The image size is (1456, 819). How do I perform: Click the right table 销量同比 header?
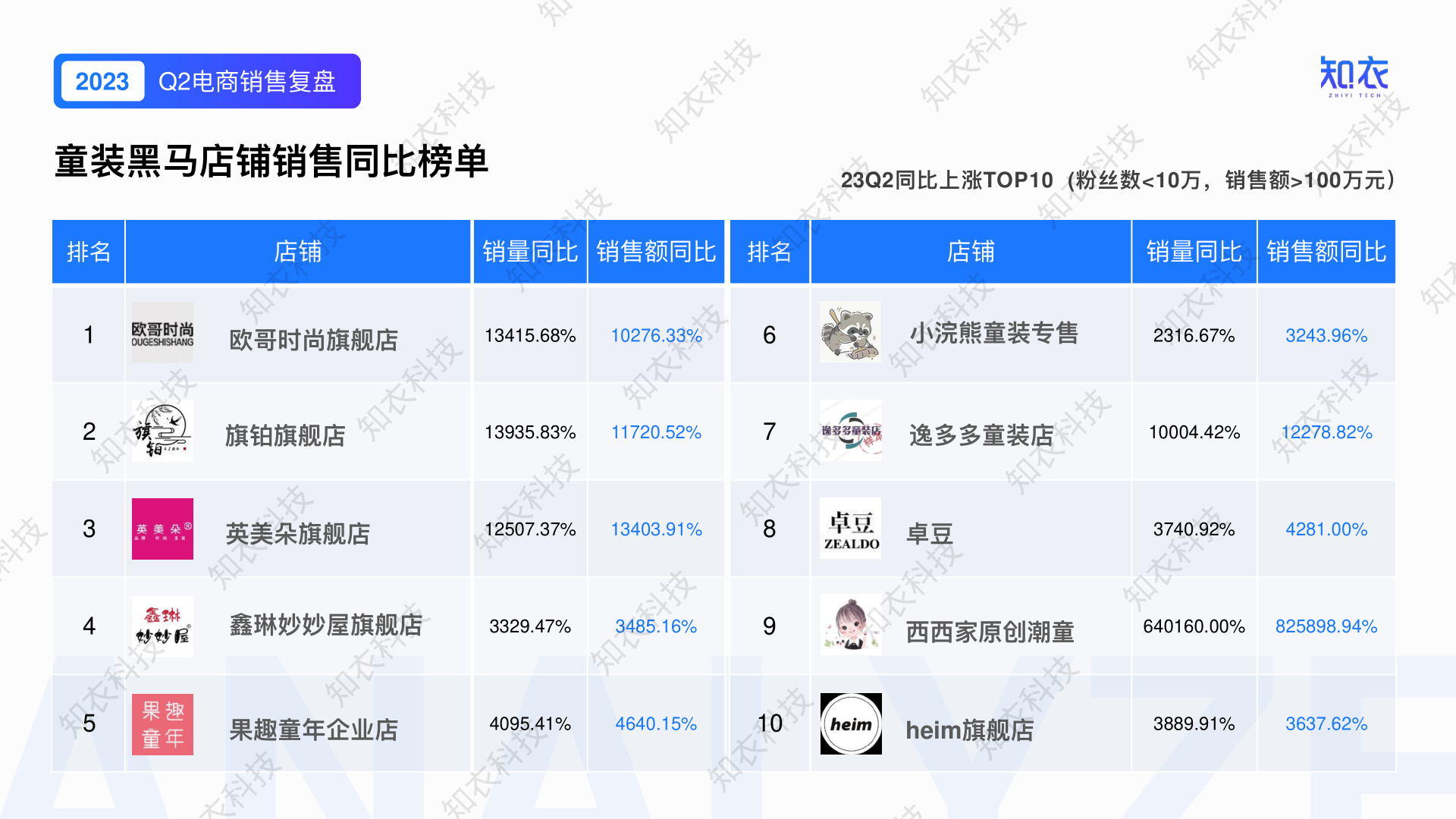tap(1194, 251)
